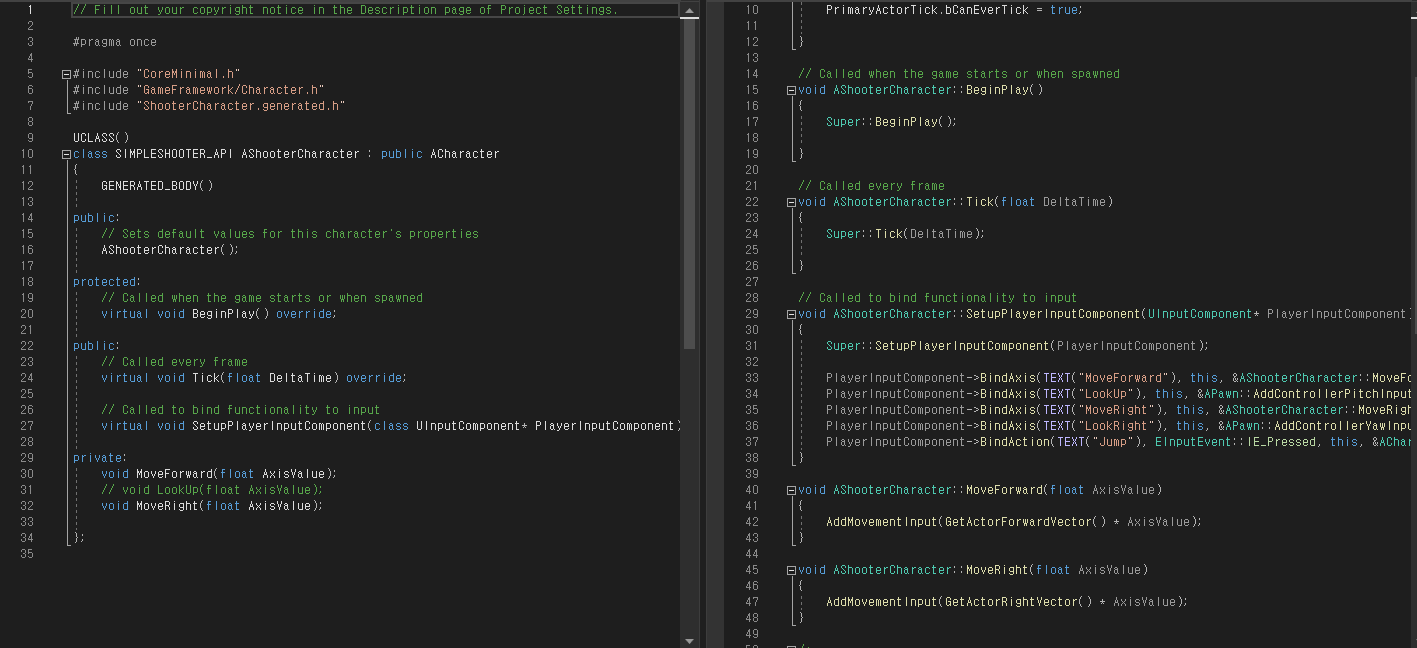This screenshot has width=1417, height=648.
Task: Click the AShooterCharacter(); constructor declaration
Action: [170, 250]
